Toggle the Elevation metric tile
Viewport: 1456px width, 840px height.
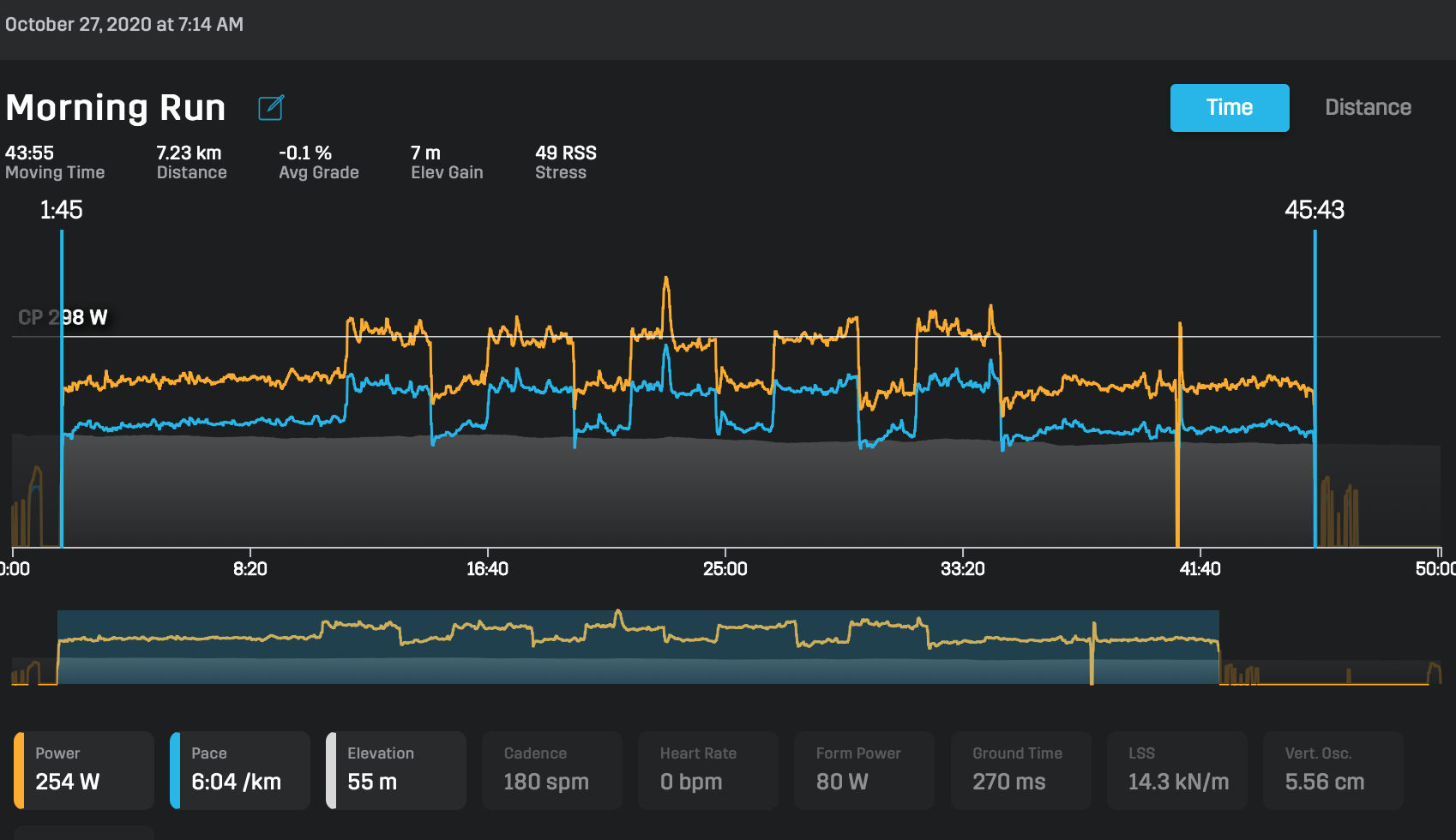point(396,770)
